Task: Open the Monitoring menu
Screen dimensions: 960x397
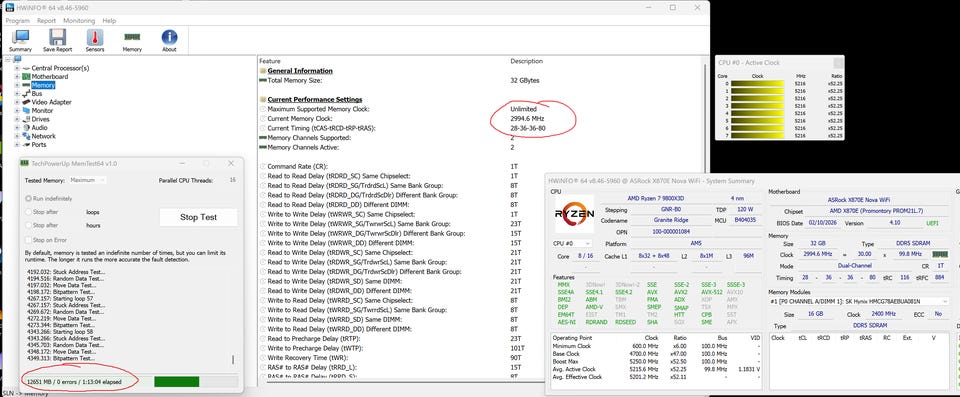Action: [79, 20]
